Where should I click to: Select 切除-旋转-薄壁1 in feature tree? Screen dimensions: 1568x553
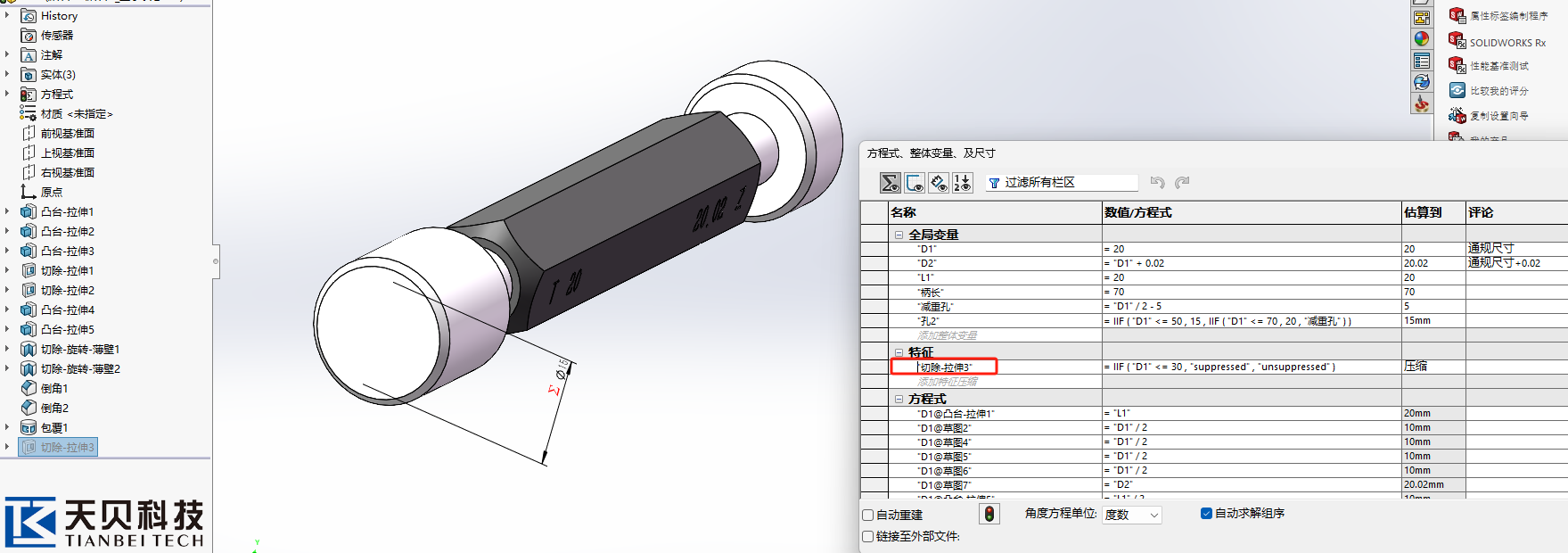(x=80, y=349)
